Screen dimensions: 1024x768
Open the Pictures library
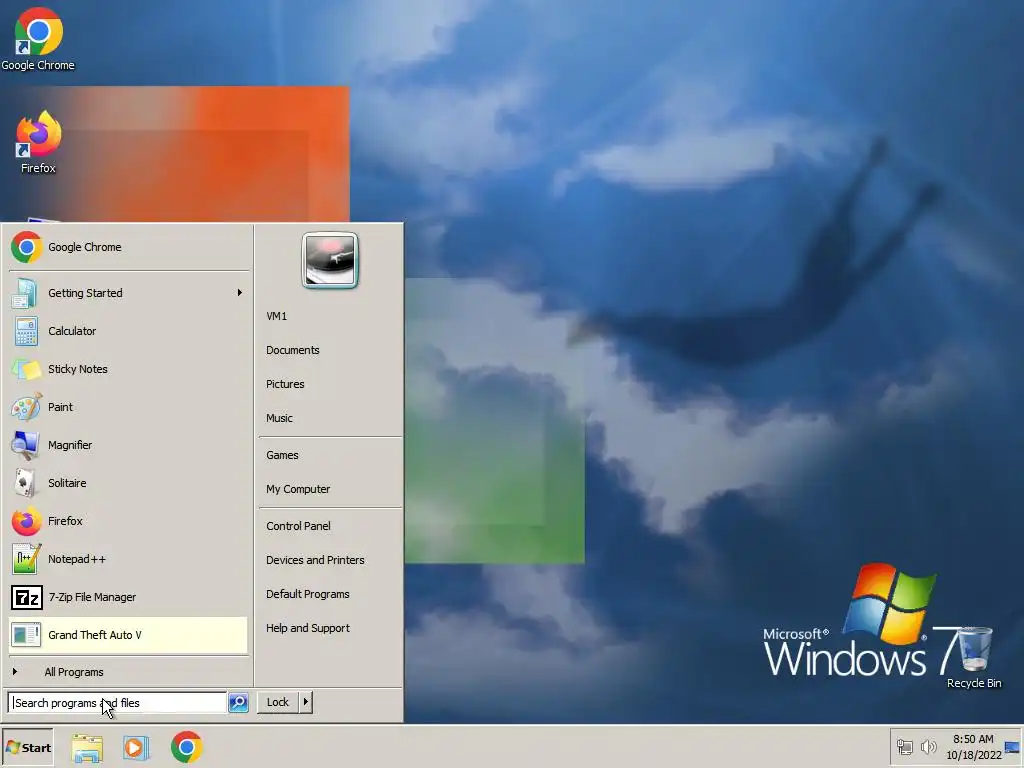pyautogui.click(x=285, y=384)
